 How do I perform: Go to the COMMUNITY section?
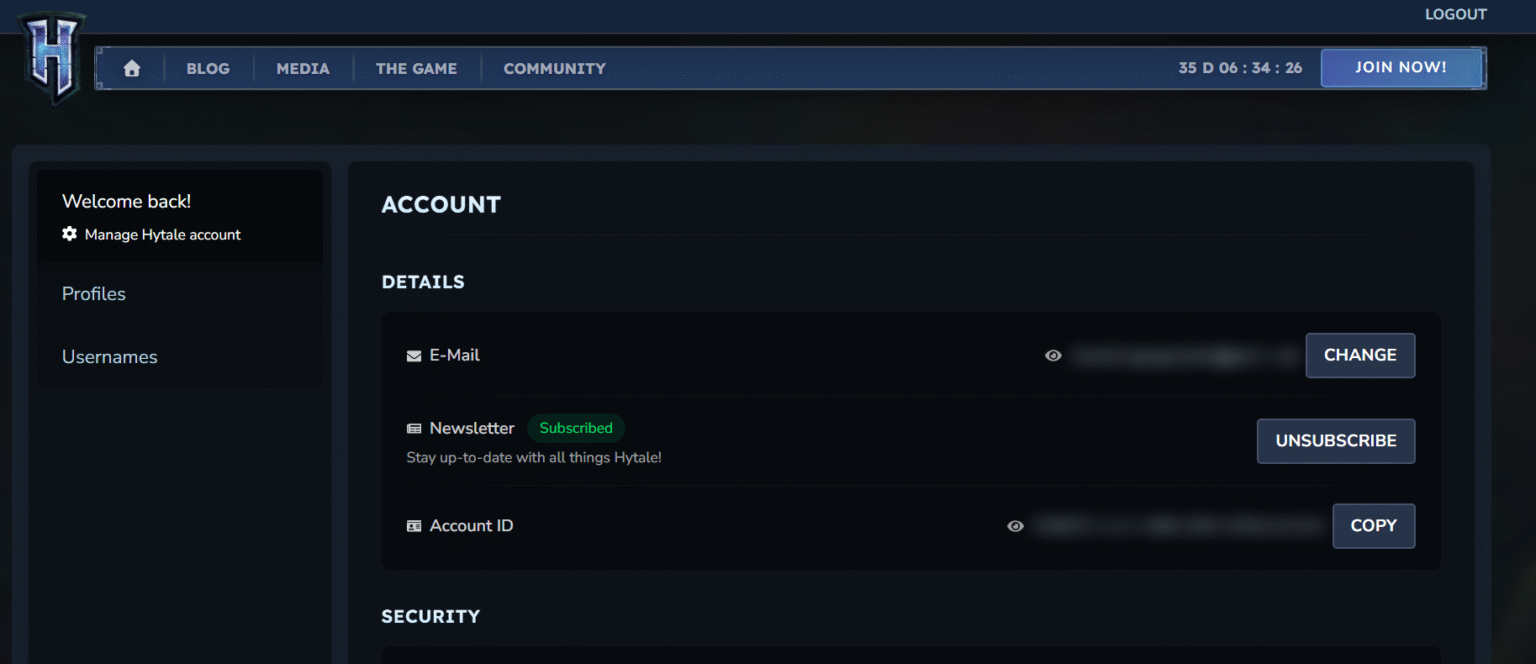pos(554,68)
